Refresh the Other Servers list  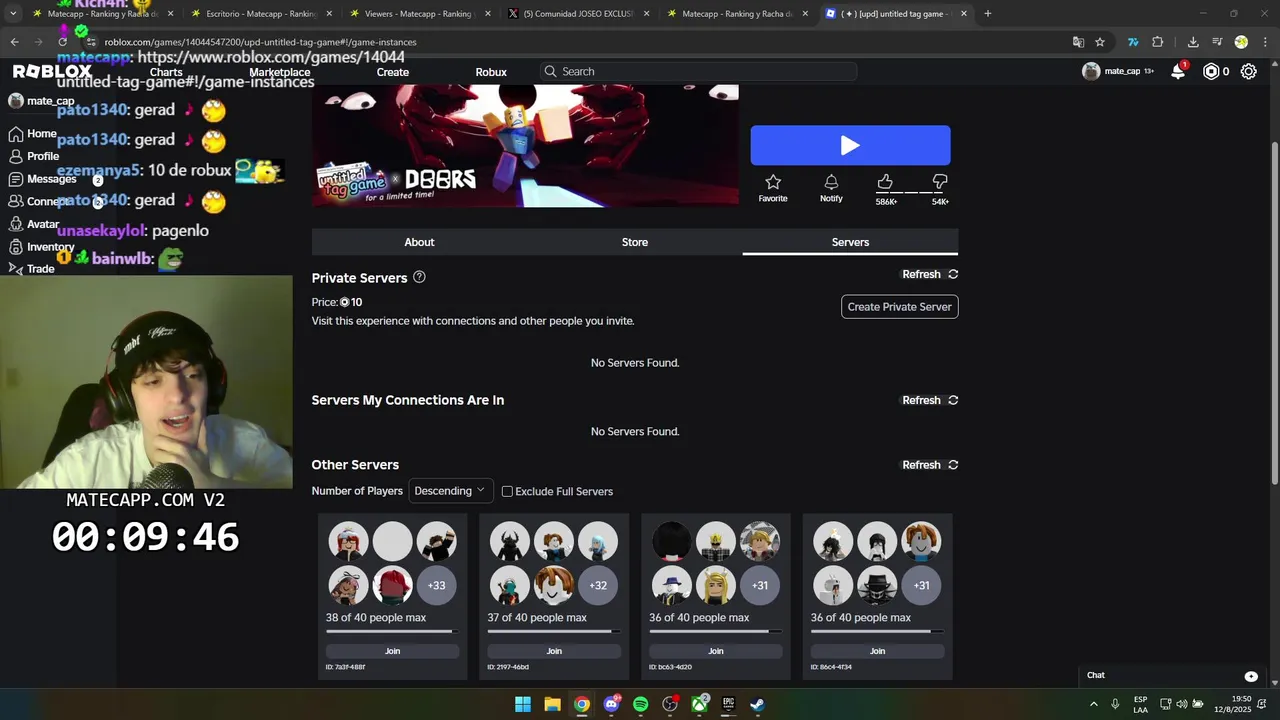[930, 465]
